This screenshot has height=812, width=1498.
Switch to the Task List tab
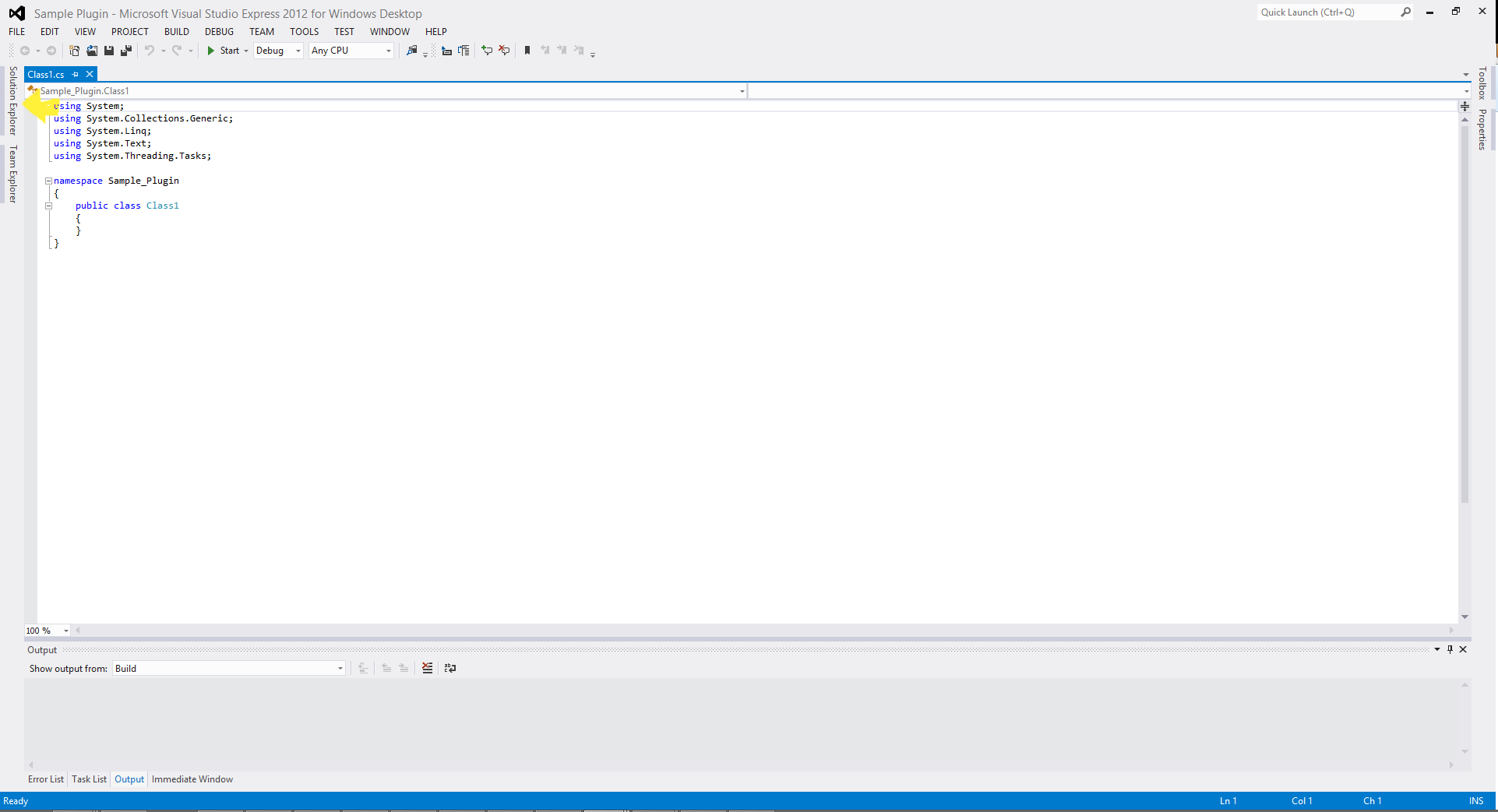pos(90,779)
